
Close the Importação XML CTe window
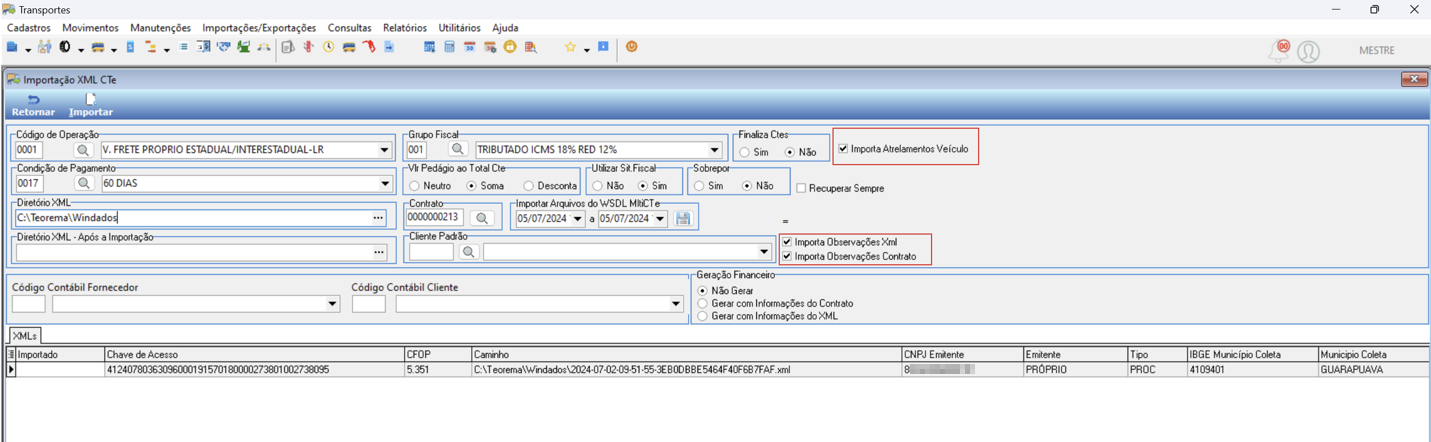coord(1413,78)
